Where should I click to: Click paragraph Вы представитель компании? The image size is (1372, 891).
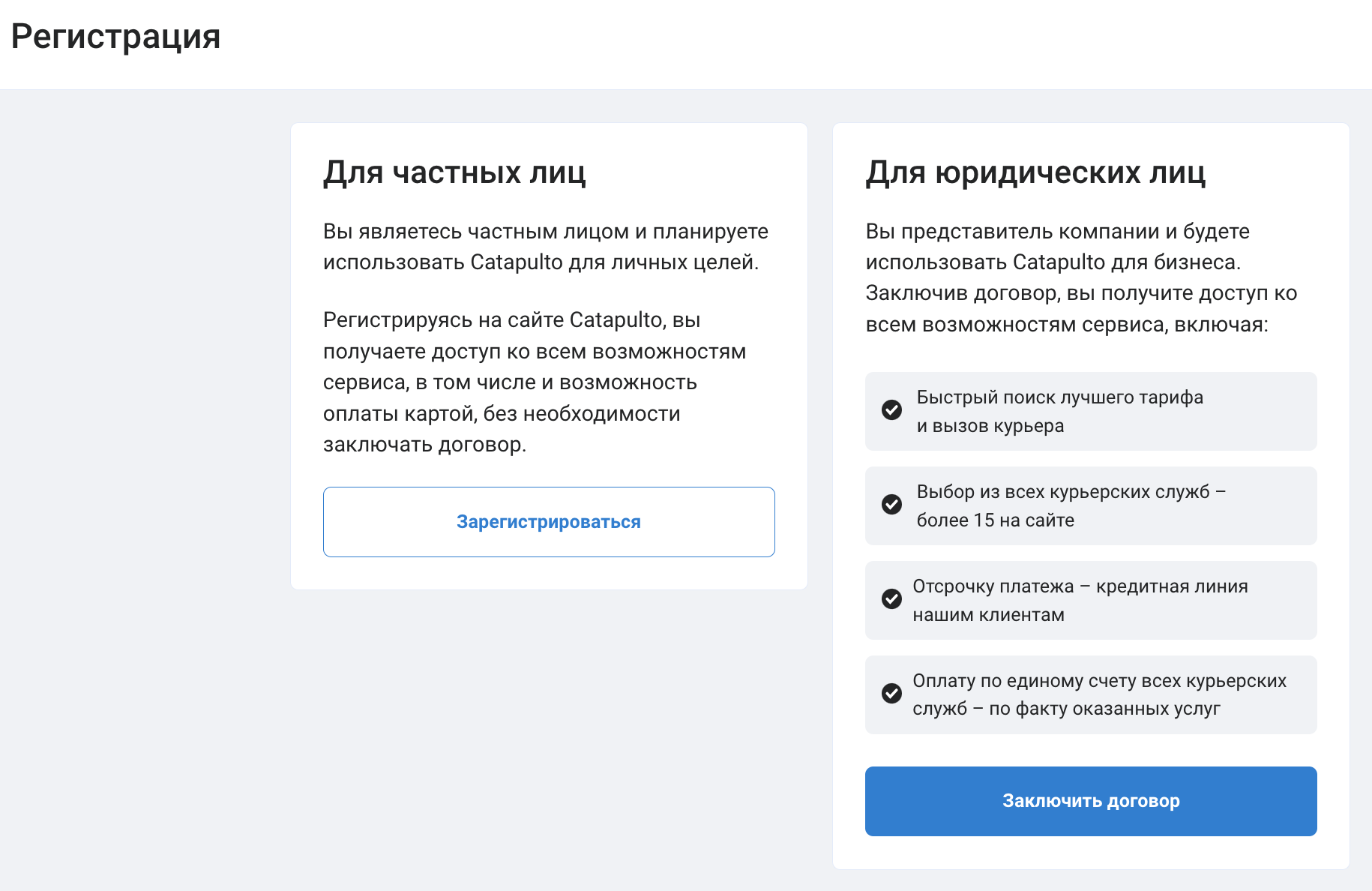pyautogui.click(x=1081, y=277)
